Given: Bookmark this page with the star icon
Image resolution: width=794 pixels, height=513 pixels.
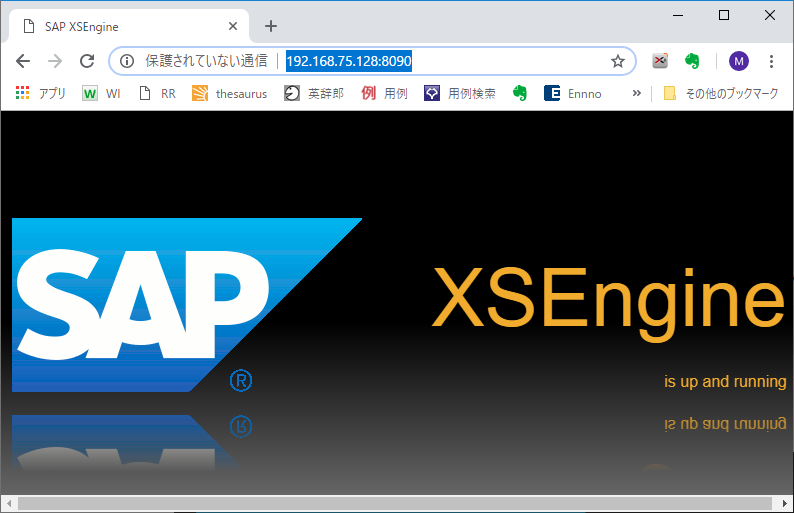Looking at the screenshot, I should click(x=618, y=61).
